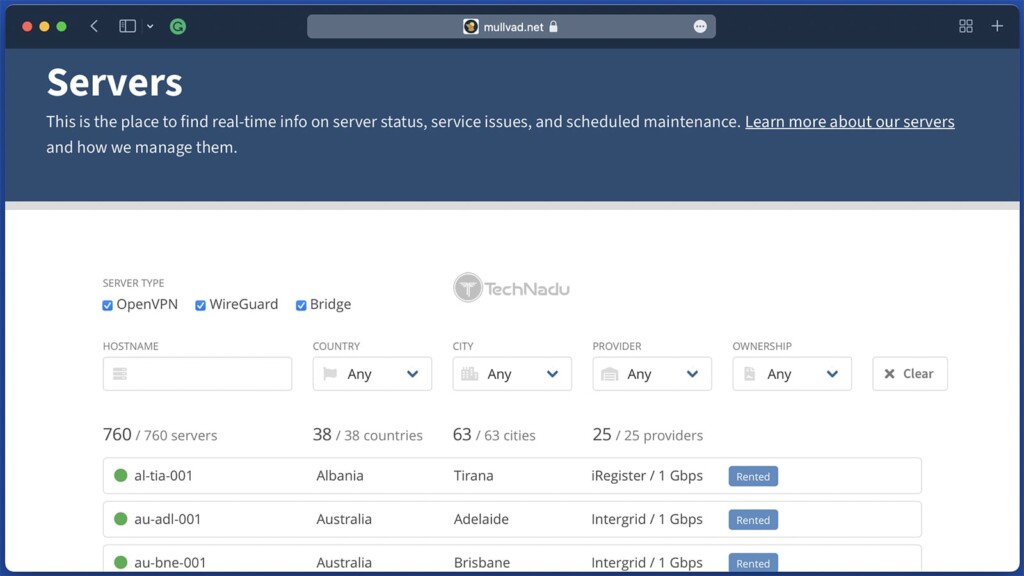The width and height of the screenshot is (1024, 576).
Task: Click the padlock icon beside mullvad.net
Action: (553, 27)
